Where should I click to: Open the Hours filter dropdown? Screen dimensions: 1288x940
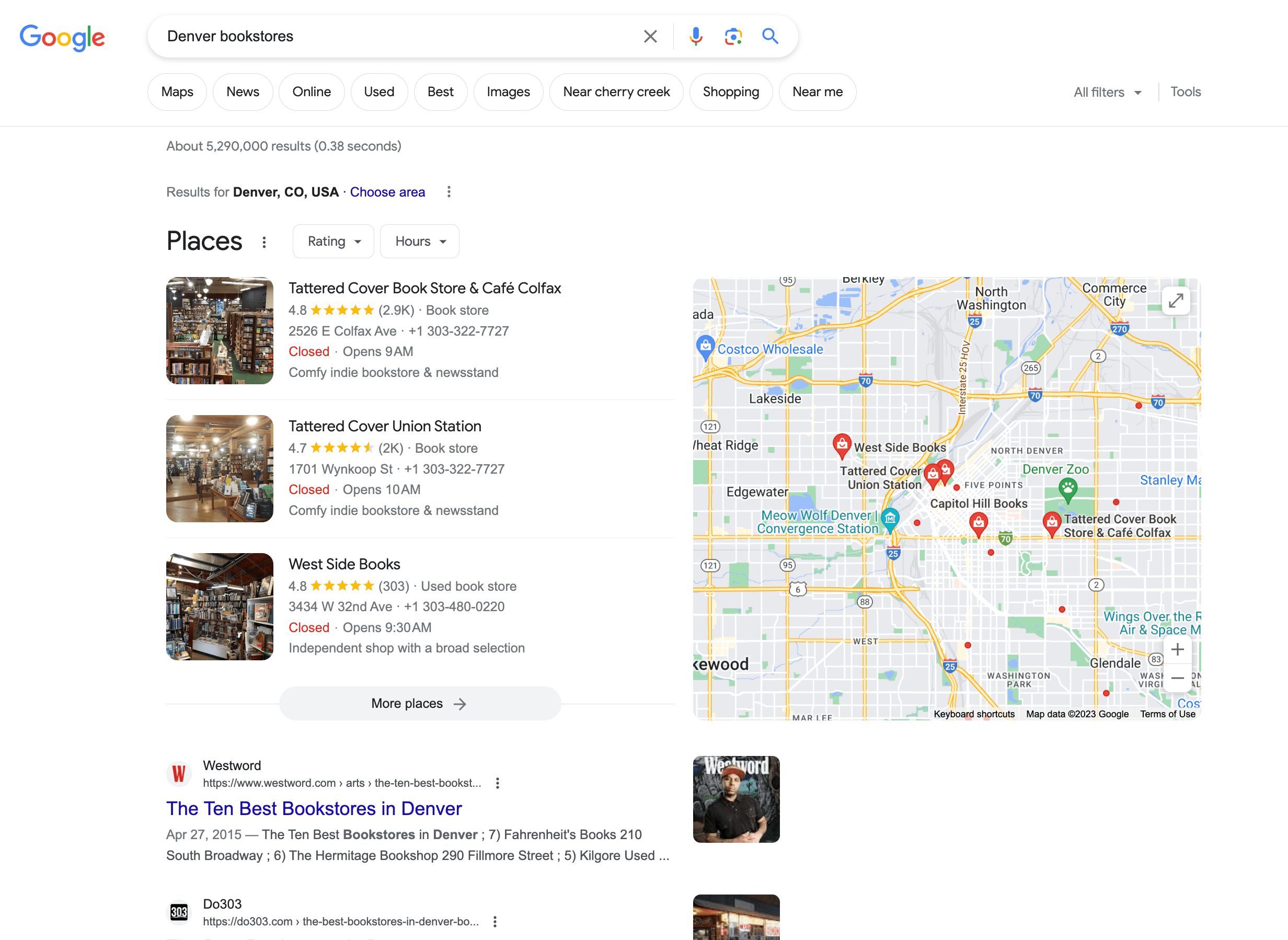pos(420,241)
